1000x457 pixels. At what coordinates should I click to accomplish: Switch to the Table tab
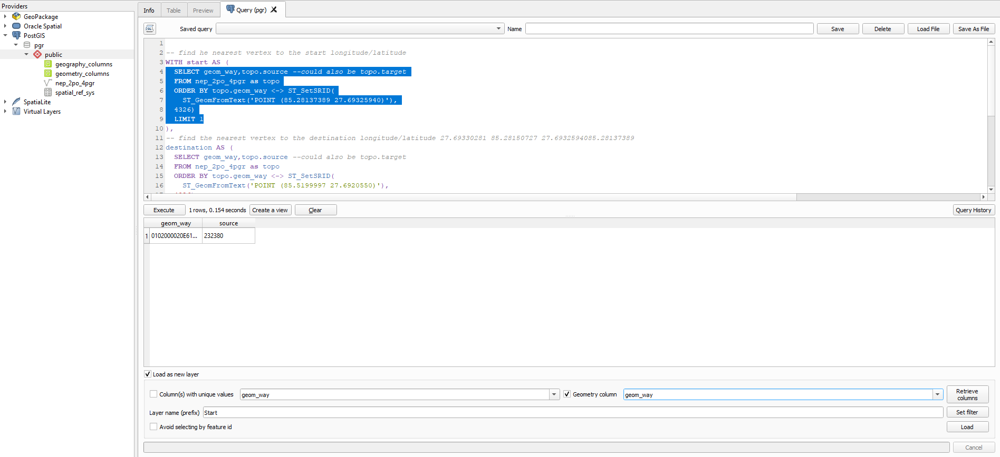tap(173, 10)
